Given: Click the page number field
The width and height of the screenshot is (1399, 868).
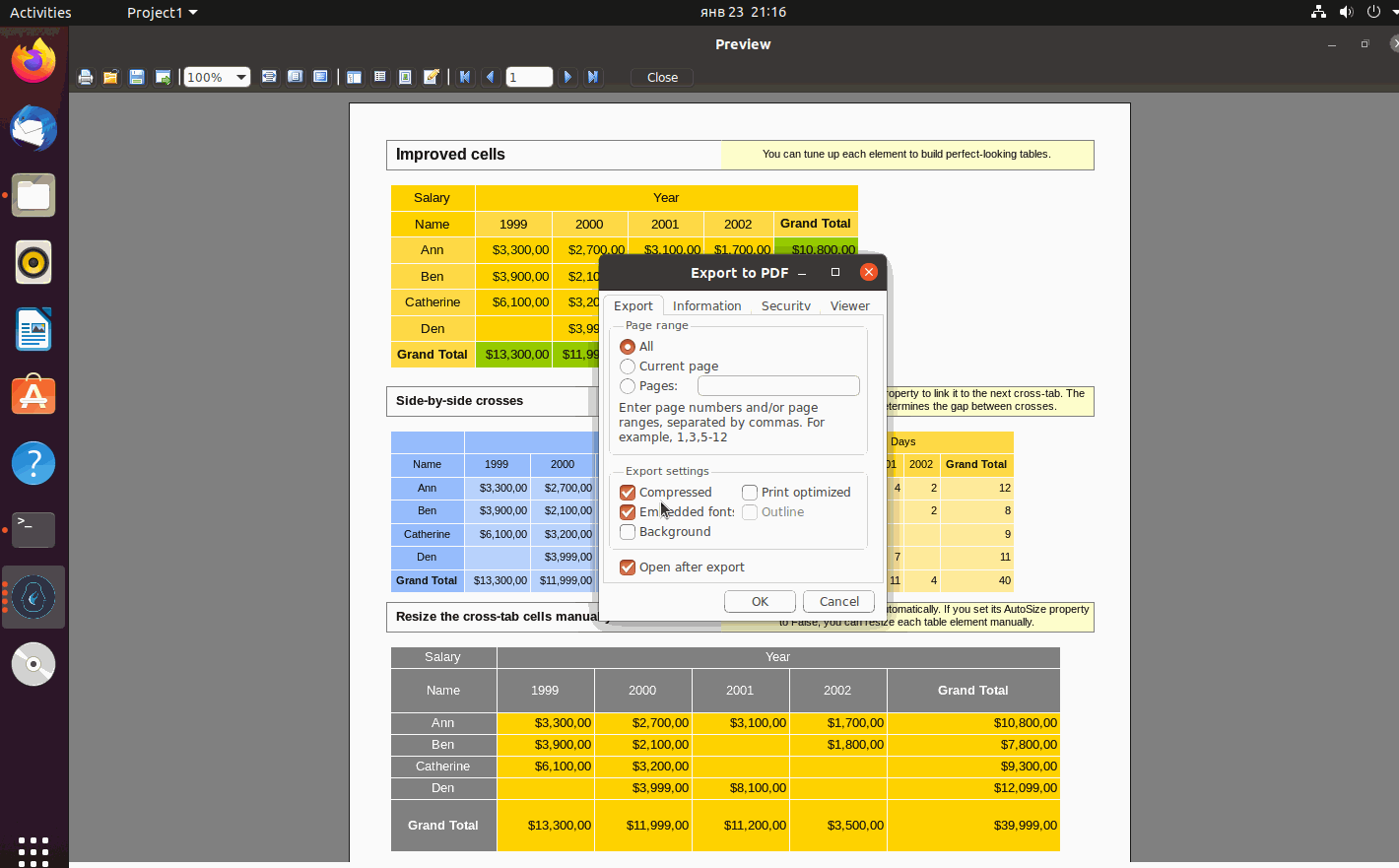Looking at the screenshot, I should 529,77.
